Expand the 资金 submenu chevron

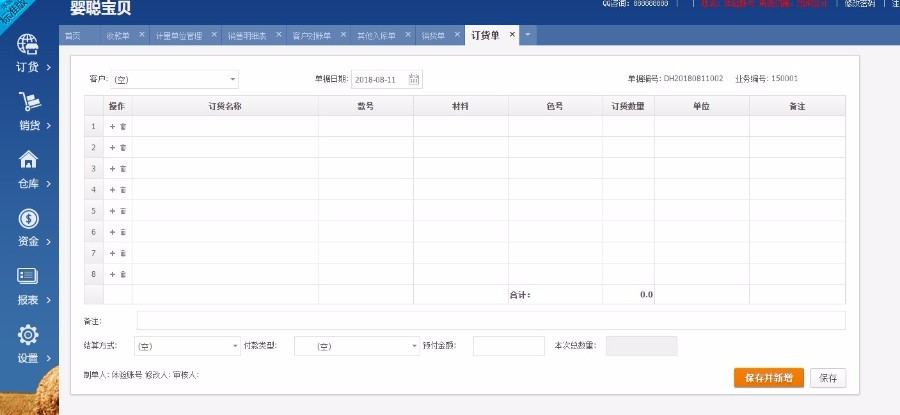48,242
